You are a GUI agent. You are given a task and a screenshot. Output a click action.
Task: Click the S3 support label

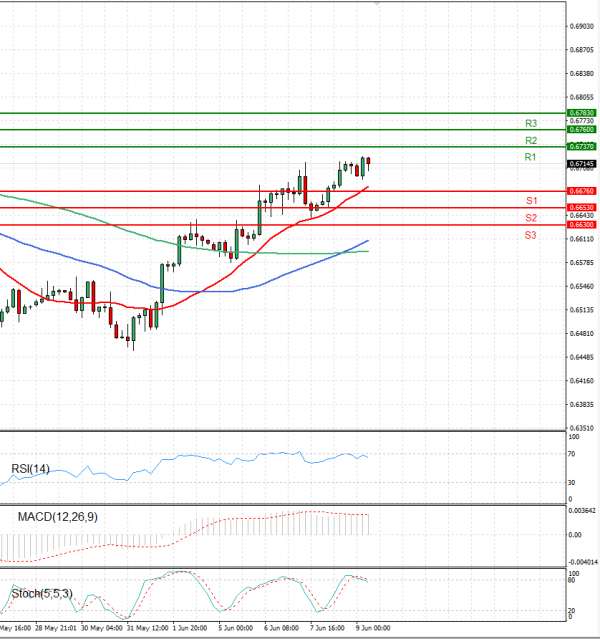pyautogui.click(x=530, y=235)
